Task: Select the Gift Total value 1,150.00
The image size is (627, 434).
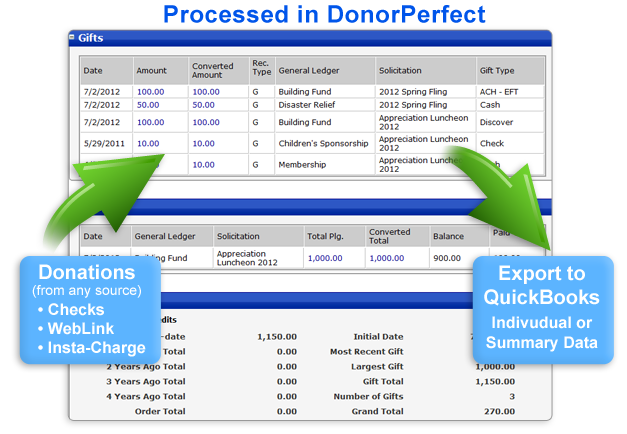Action: (495, 382)
